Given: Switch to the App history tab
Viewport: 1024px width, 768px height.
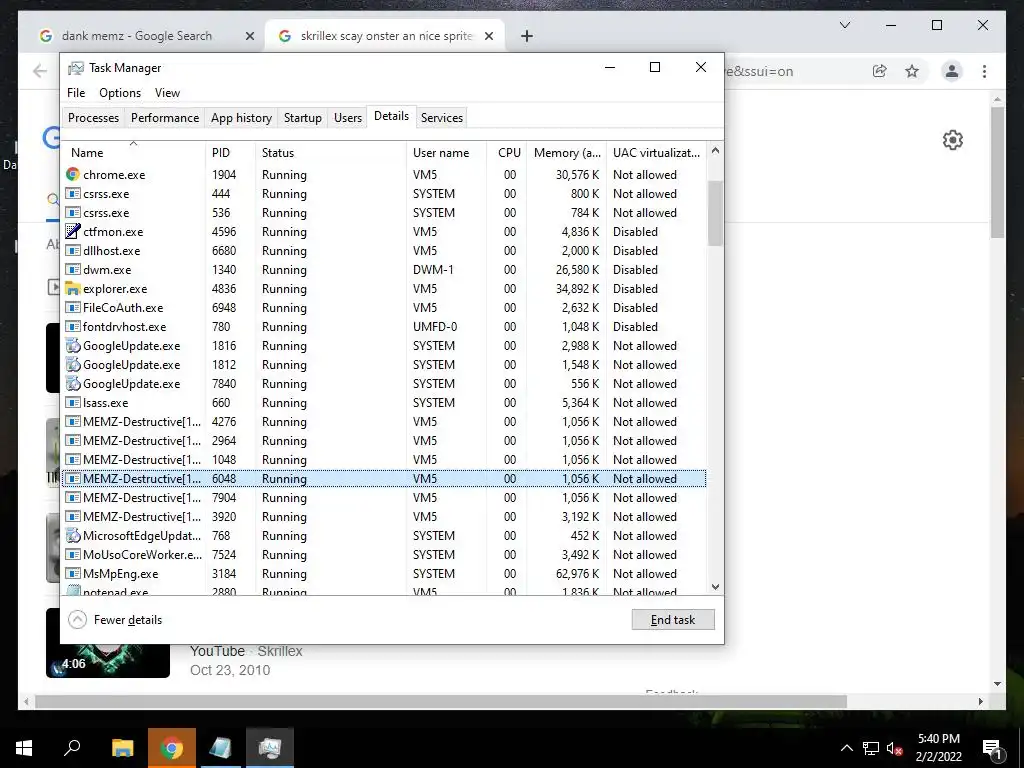Looking at the screenshot, I should [241, 118].
